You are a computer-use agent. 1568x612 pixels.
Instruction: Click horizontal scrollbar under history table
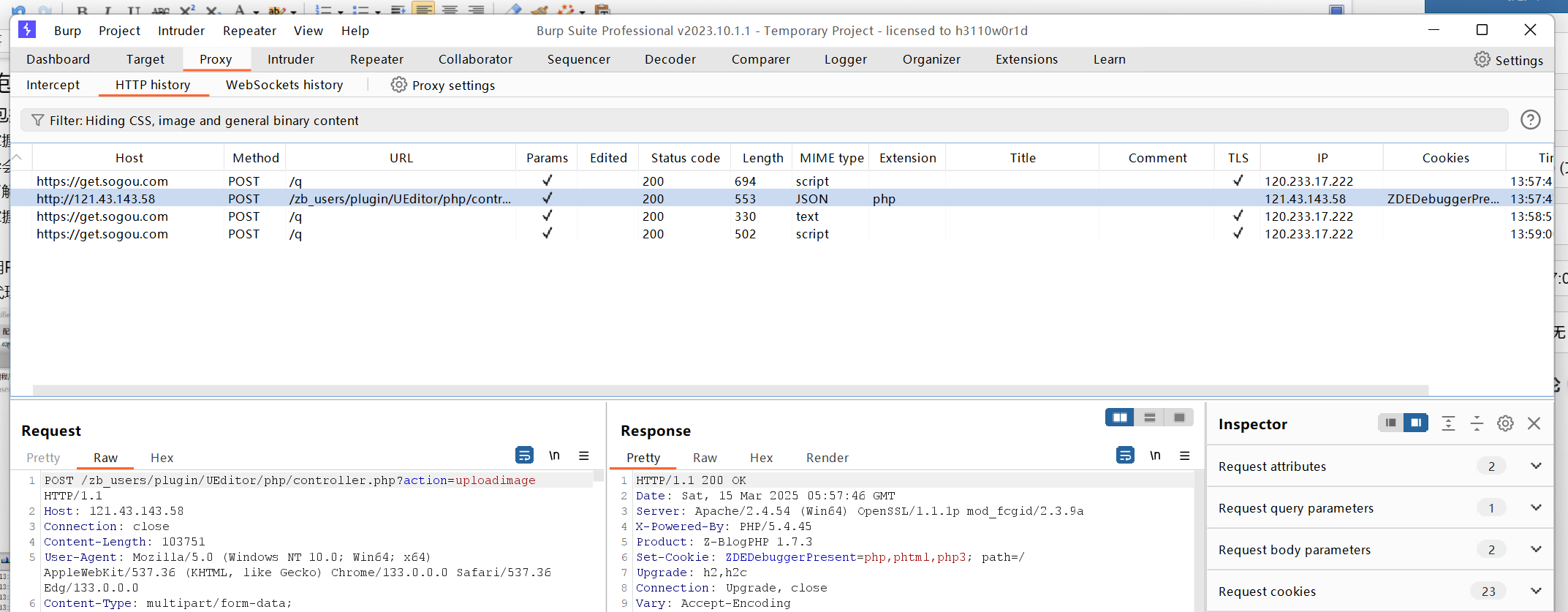pyautogui.click(x=730, y=390)
